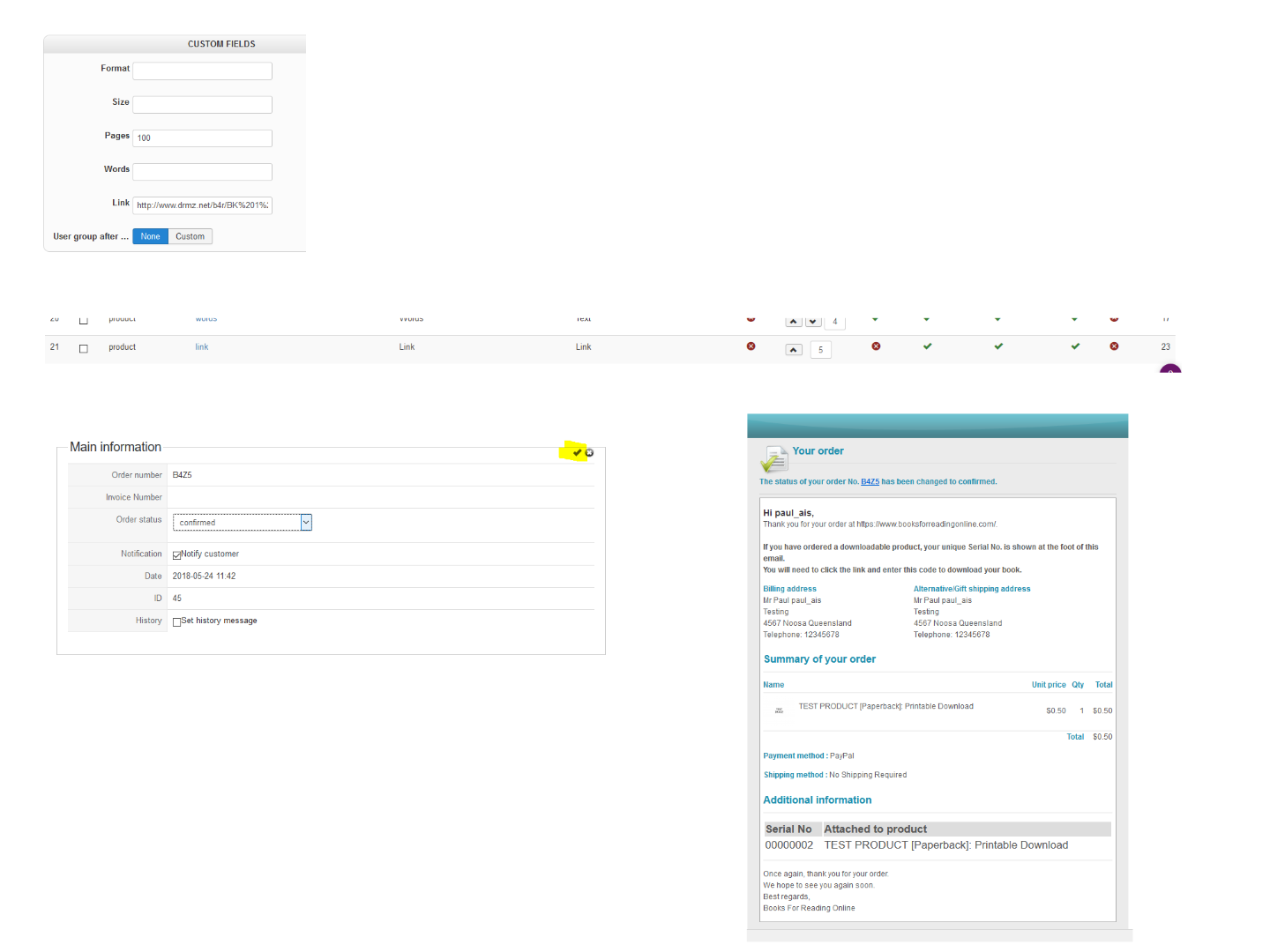Click the booksforreadingonline.com URL in the email
This screenshot has width=1270, height=952.
click(926, 524)
